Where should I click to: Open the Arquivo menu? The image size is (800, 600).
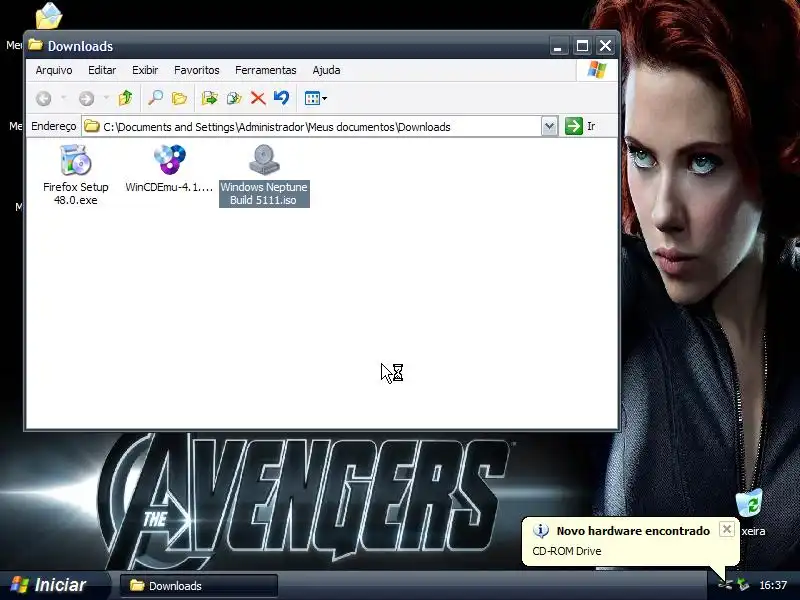click(x=54, y=70)
